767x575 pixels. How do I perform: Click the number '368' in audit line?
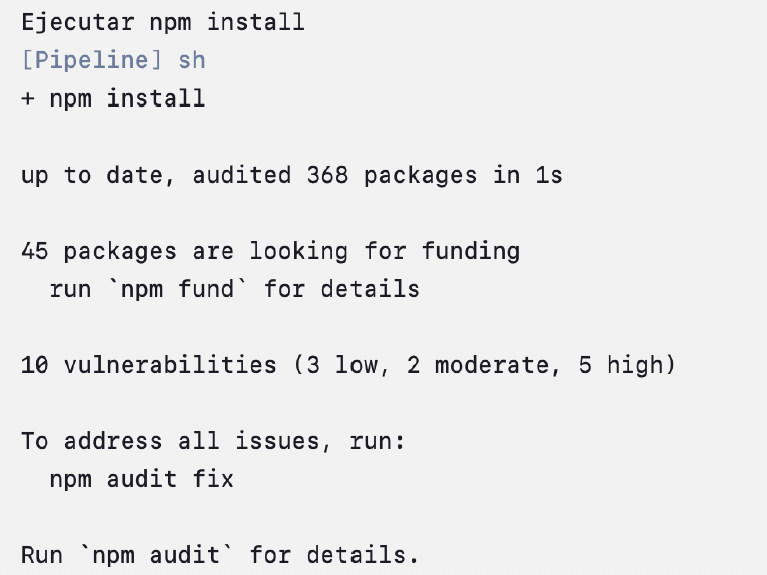pos(327,175)
